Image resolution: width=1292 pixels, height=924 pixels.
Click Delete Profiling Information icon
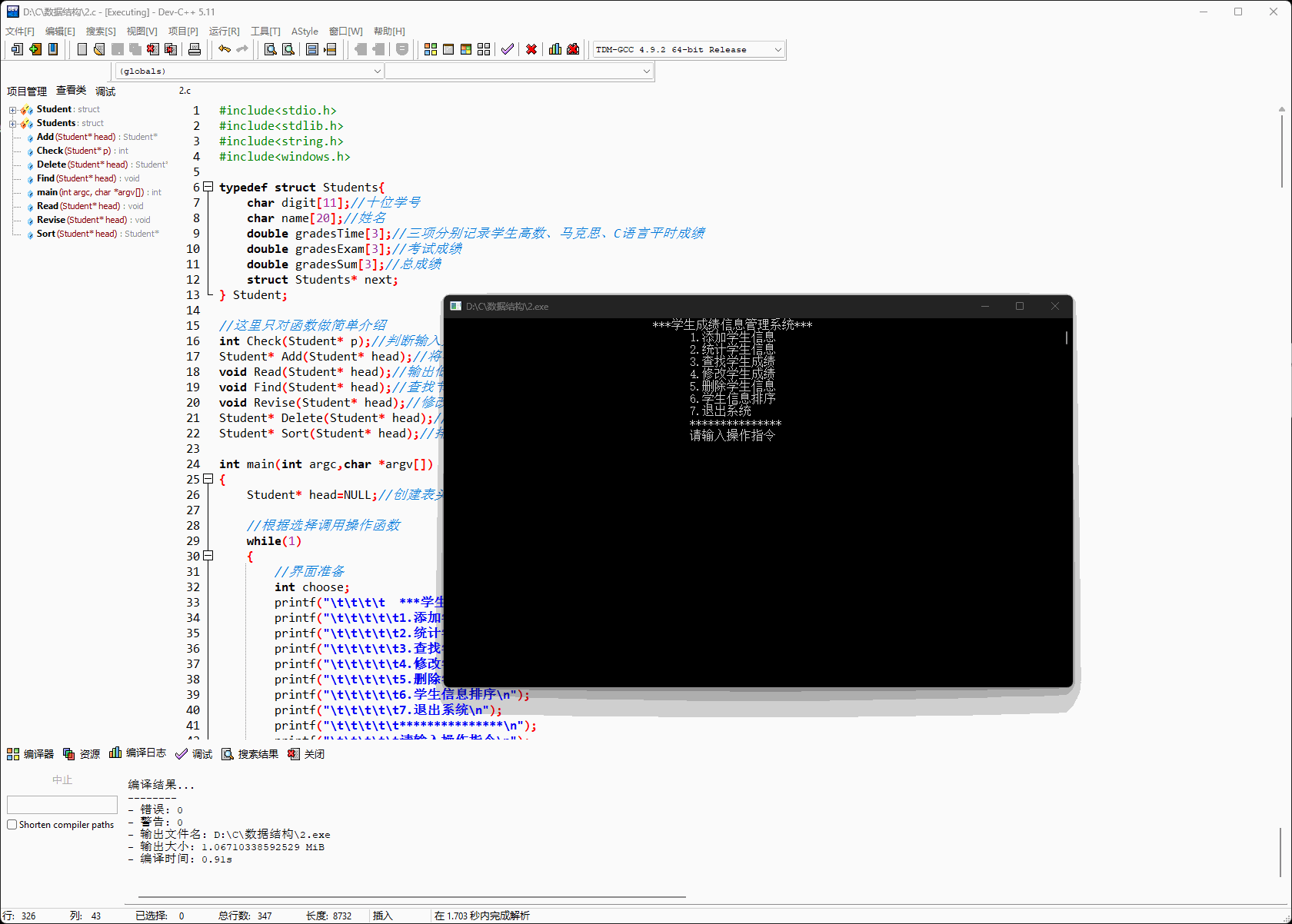(573, 49)
